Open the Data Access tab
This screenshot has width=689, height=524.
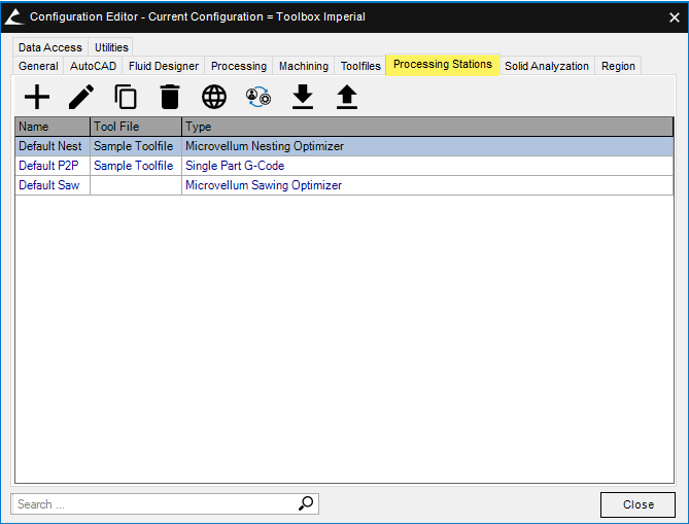[50, 47]
